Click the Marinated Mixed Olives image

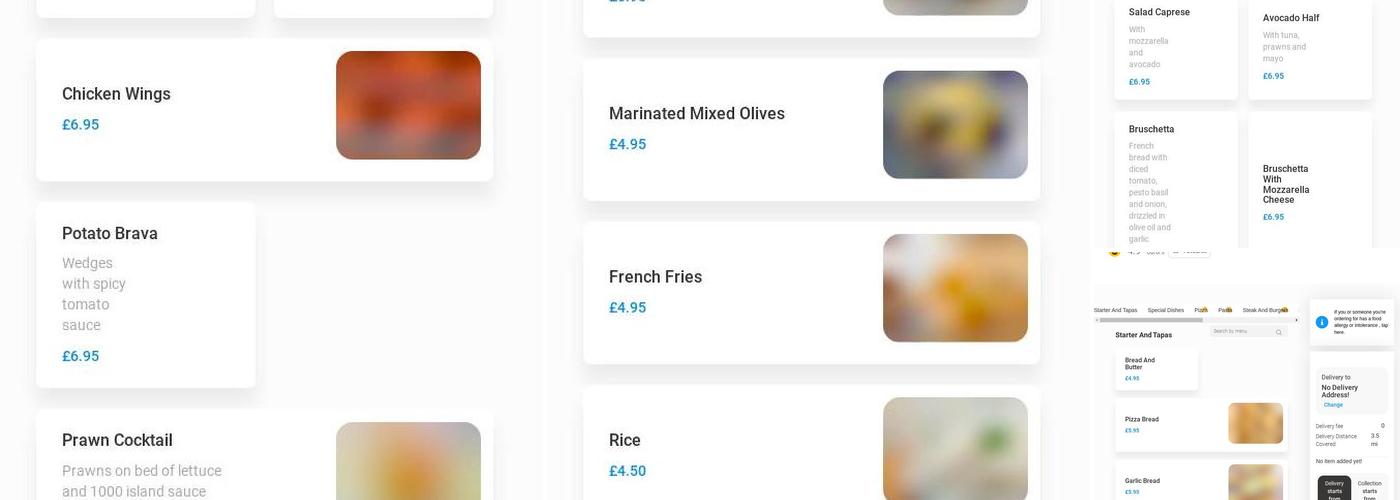955,125
